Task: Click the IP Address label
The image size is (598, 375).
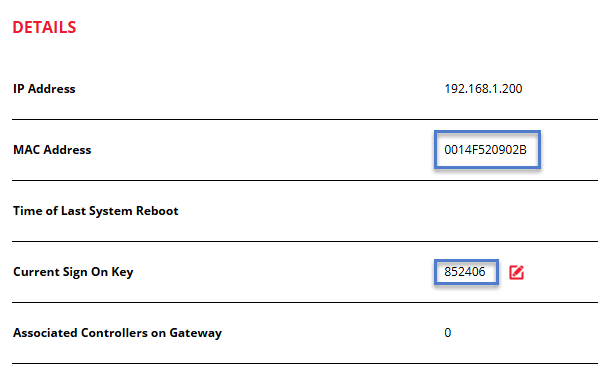Action: click(x=44, y=89)
